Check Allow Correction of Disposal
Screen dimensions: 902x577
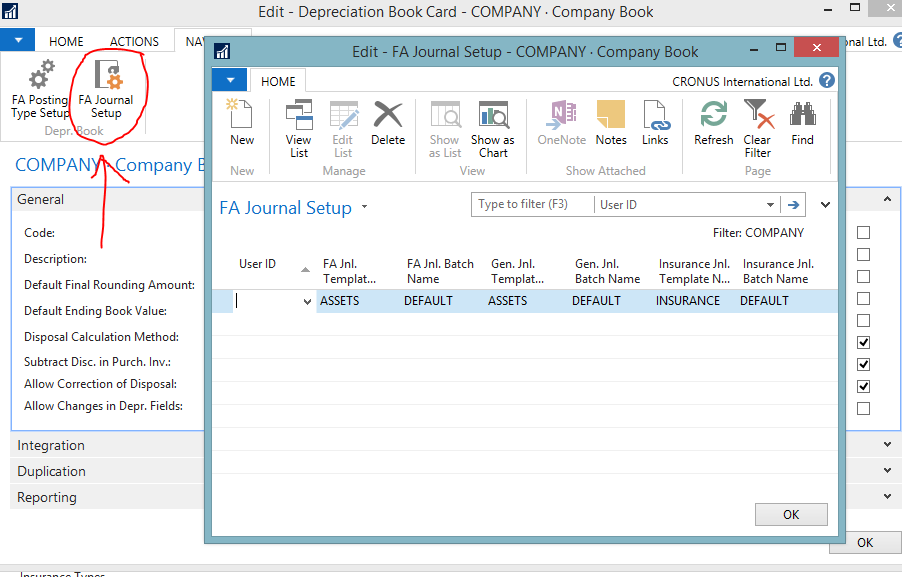tap(863, 386)
